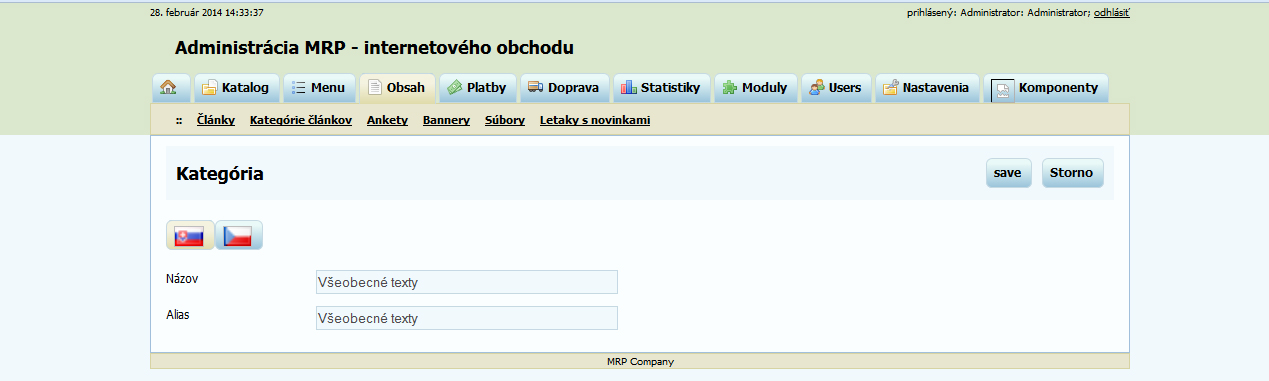The height and width of the screenshot is (381, 1269).
Task: Click the save button
Action: 1008,173
